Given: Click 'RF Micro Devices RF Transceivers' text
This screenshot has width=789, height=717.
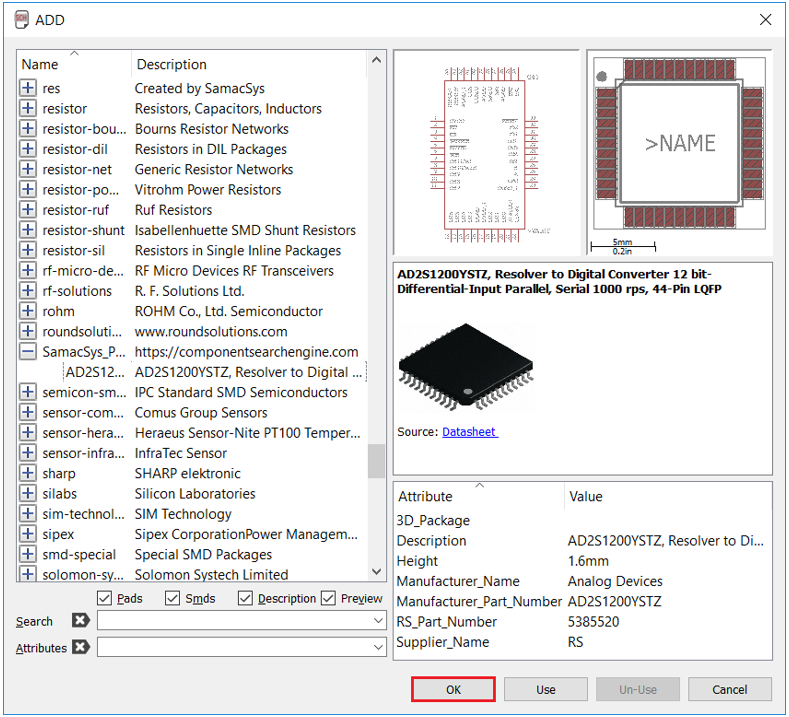Looking at the screenshot, I should 234,271.
